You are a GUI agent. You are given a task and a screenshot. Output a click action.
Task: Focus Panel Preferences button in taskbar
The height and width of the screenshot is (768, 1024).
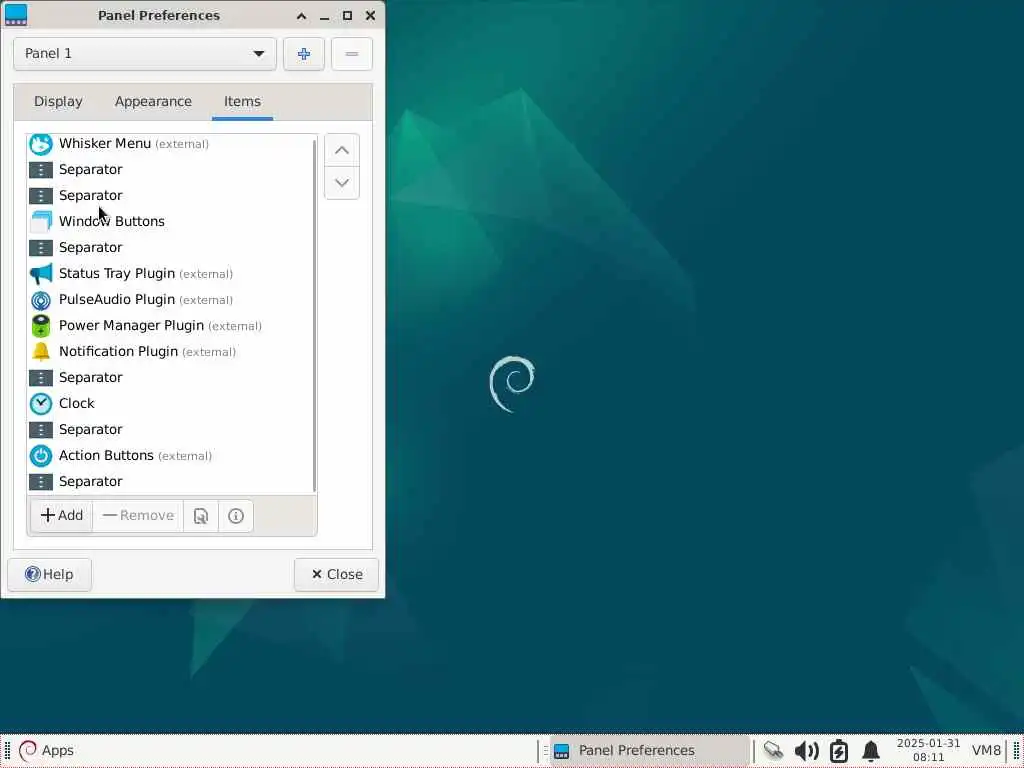[x=649, y=751]
